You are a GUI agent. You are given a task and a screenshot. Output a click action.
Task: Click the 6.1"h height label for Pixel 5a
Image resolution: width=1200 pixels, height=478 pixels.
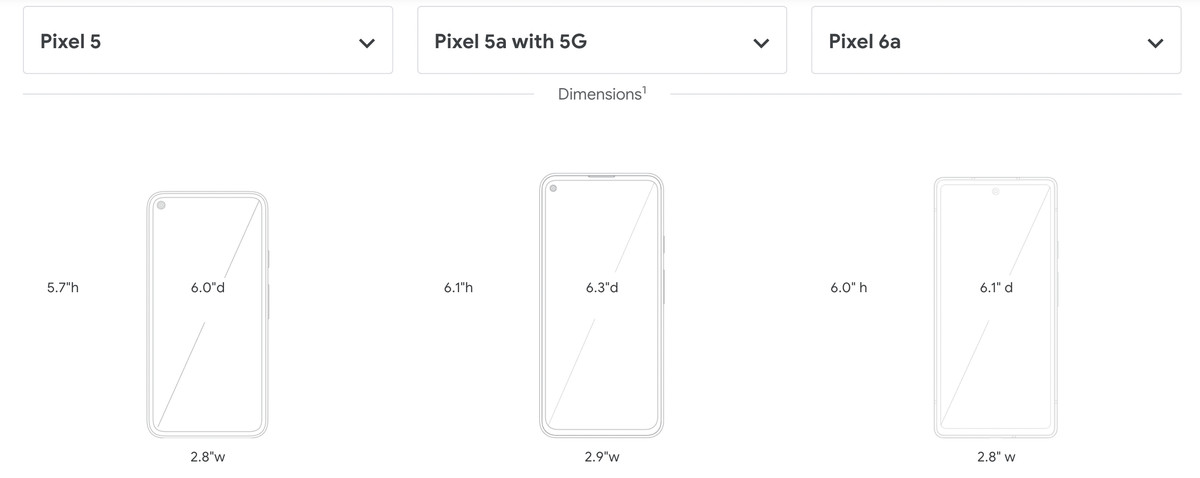click(458, 288)
